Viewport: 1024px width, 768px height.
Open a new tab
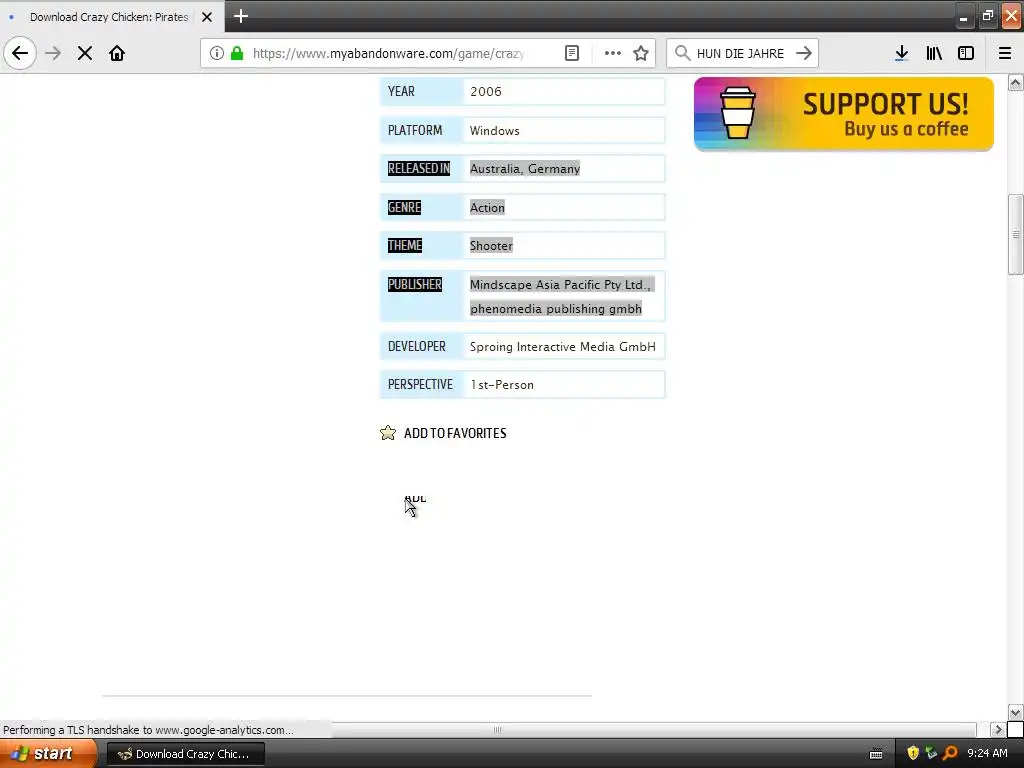[x=241, y=16]
